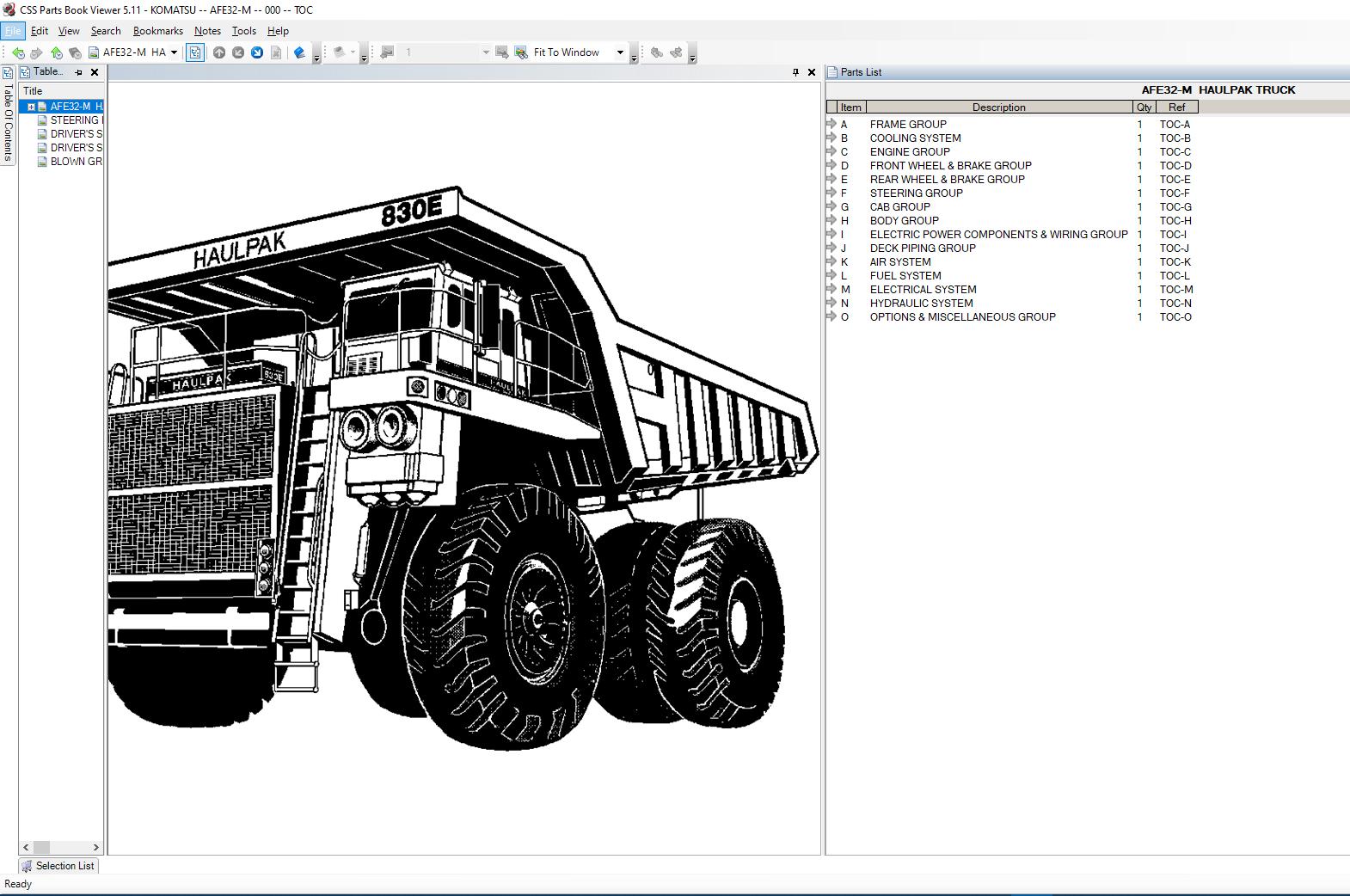Click the second greyed link icon at toolbar end
1350x896 pixels.
coord(676,52)
